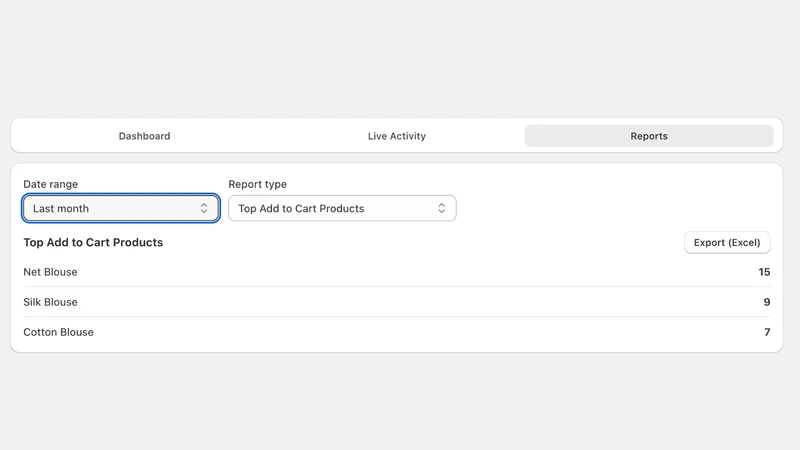Open the Live Activity tab
Viewport: 800px width, 450px height.
click(x=396, y=136)
